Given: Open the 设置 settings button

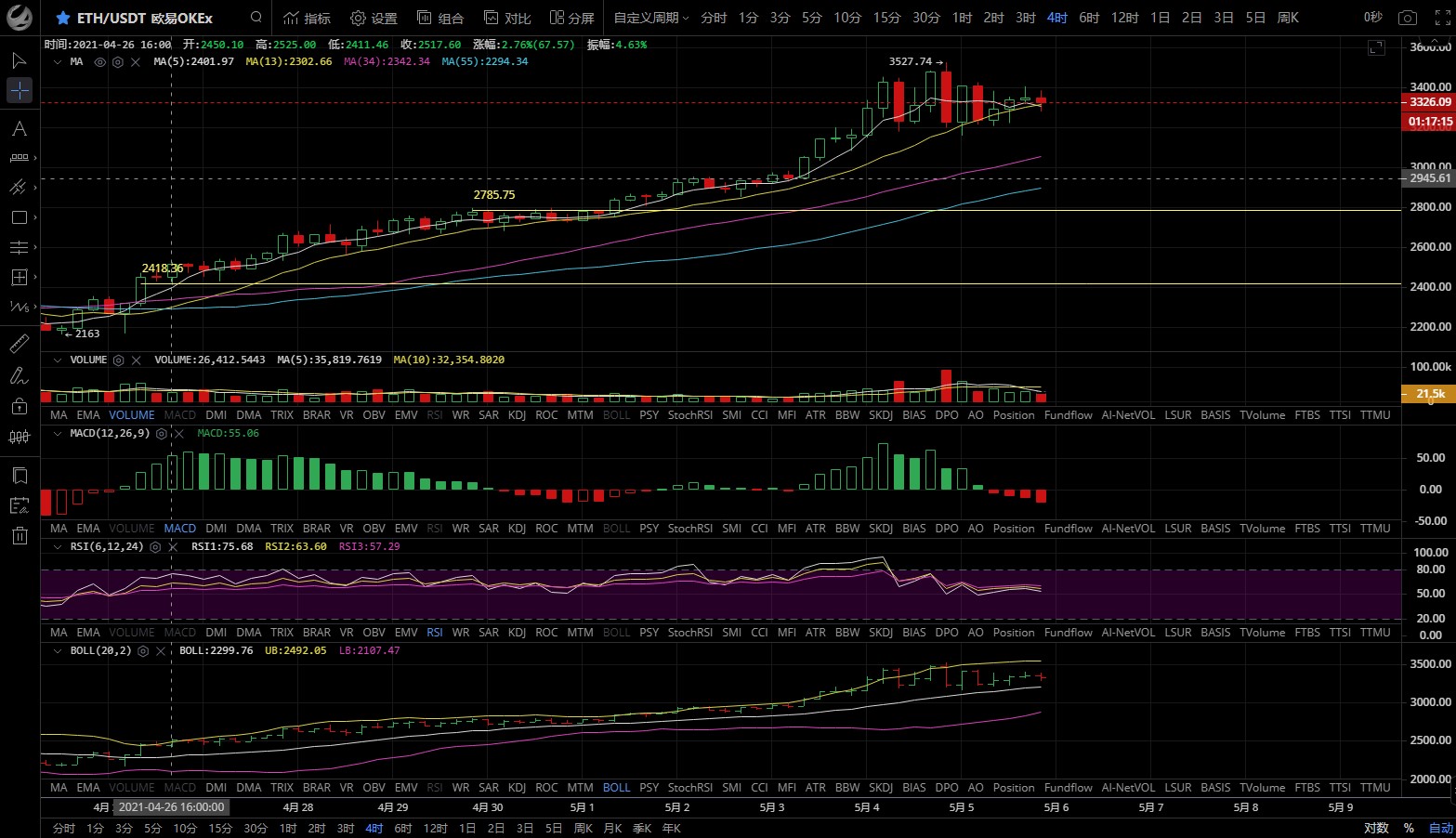Looking at the screenshot, I should tap(374, 18).
